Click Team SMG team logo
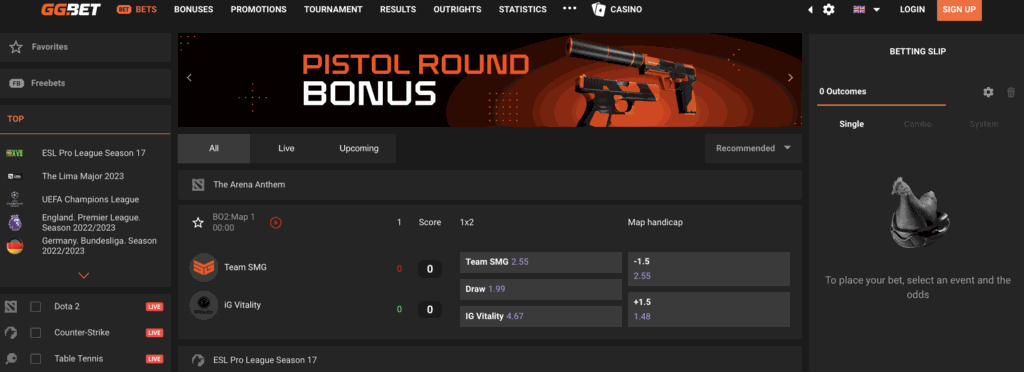The height and width of the screenshot is (372, 1024). click(x=203, y=267)
